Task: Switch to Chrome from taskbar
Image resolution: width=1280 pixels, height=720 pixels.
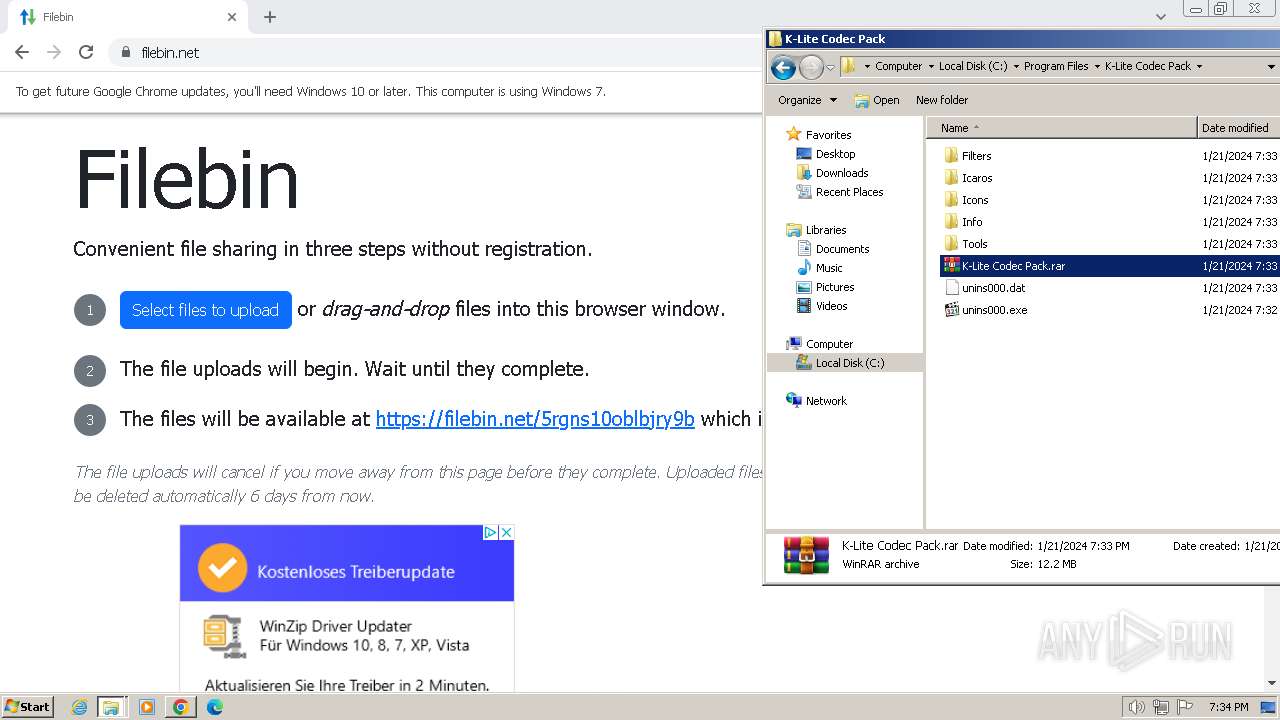Action: point(180,707)
